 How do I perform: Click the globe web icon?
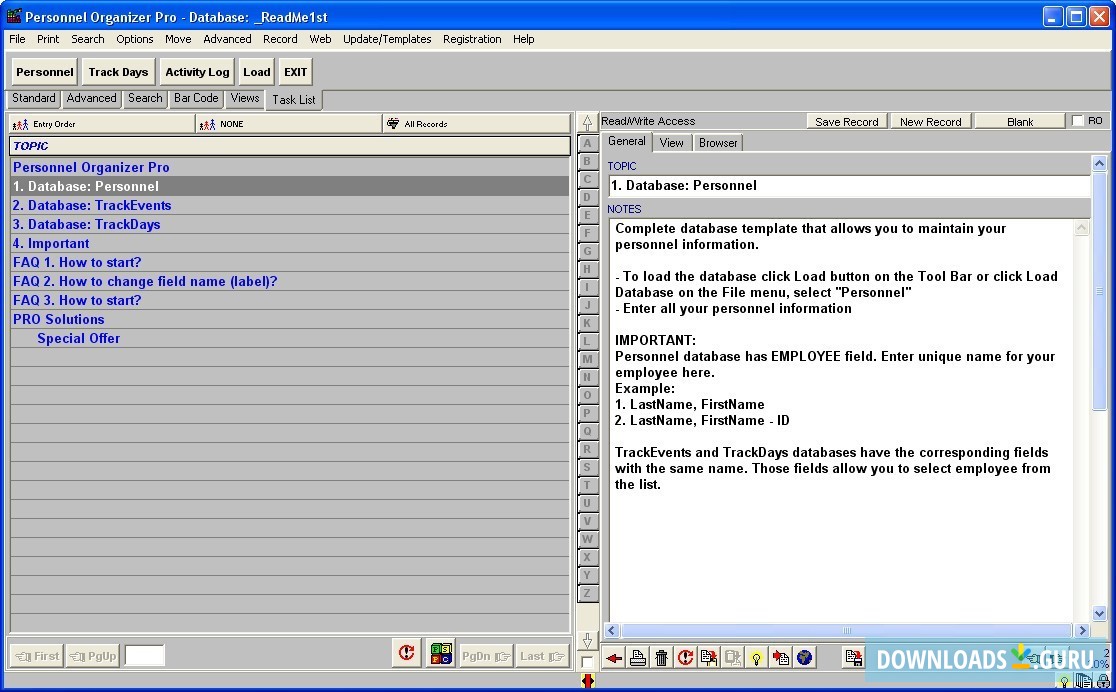point(805,657)
